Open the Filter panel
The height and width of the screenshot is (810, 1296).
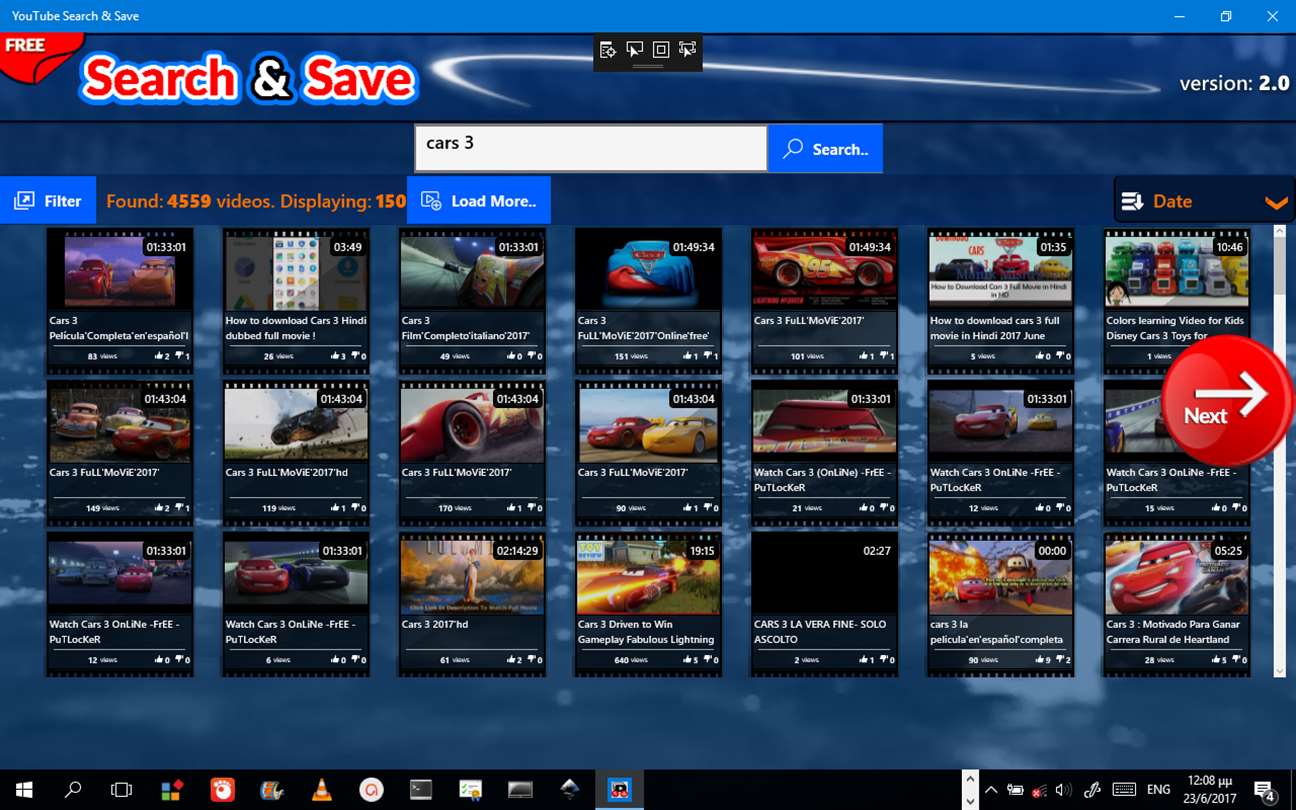[x=48, y=201]
